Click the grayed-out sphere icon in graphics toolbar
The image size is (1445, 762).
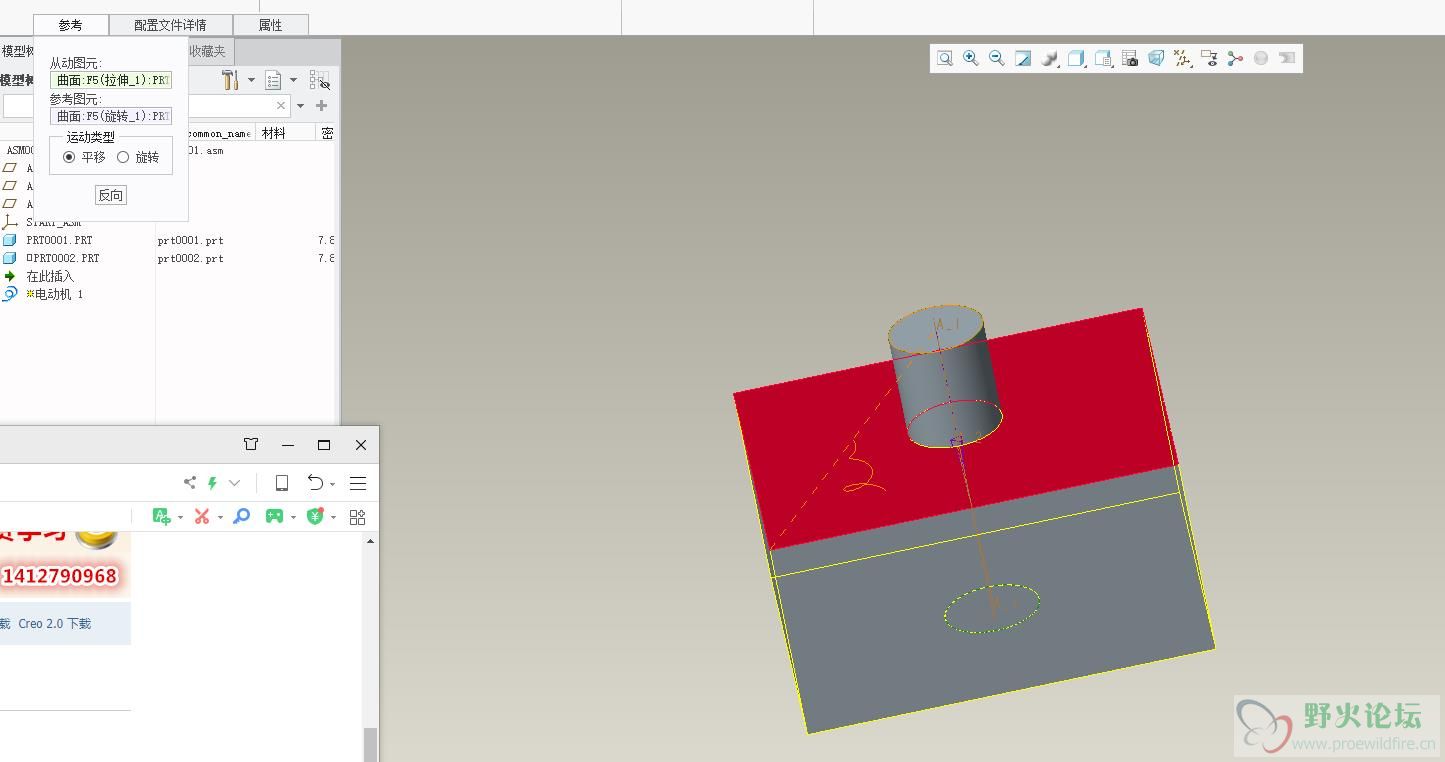tap(1261, 59)
